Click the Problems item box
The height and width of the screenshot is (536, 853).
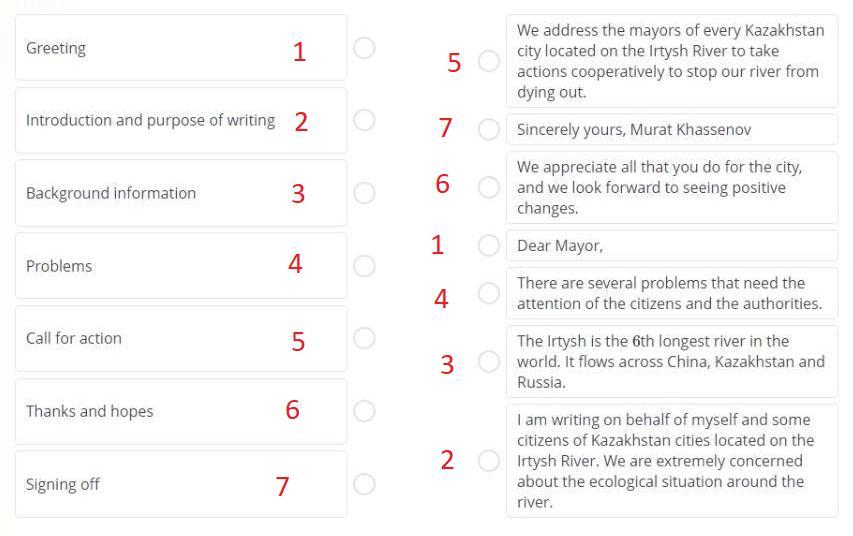(150, 266)
